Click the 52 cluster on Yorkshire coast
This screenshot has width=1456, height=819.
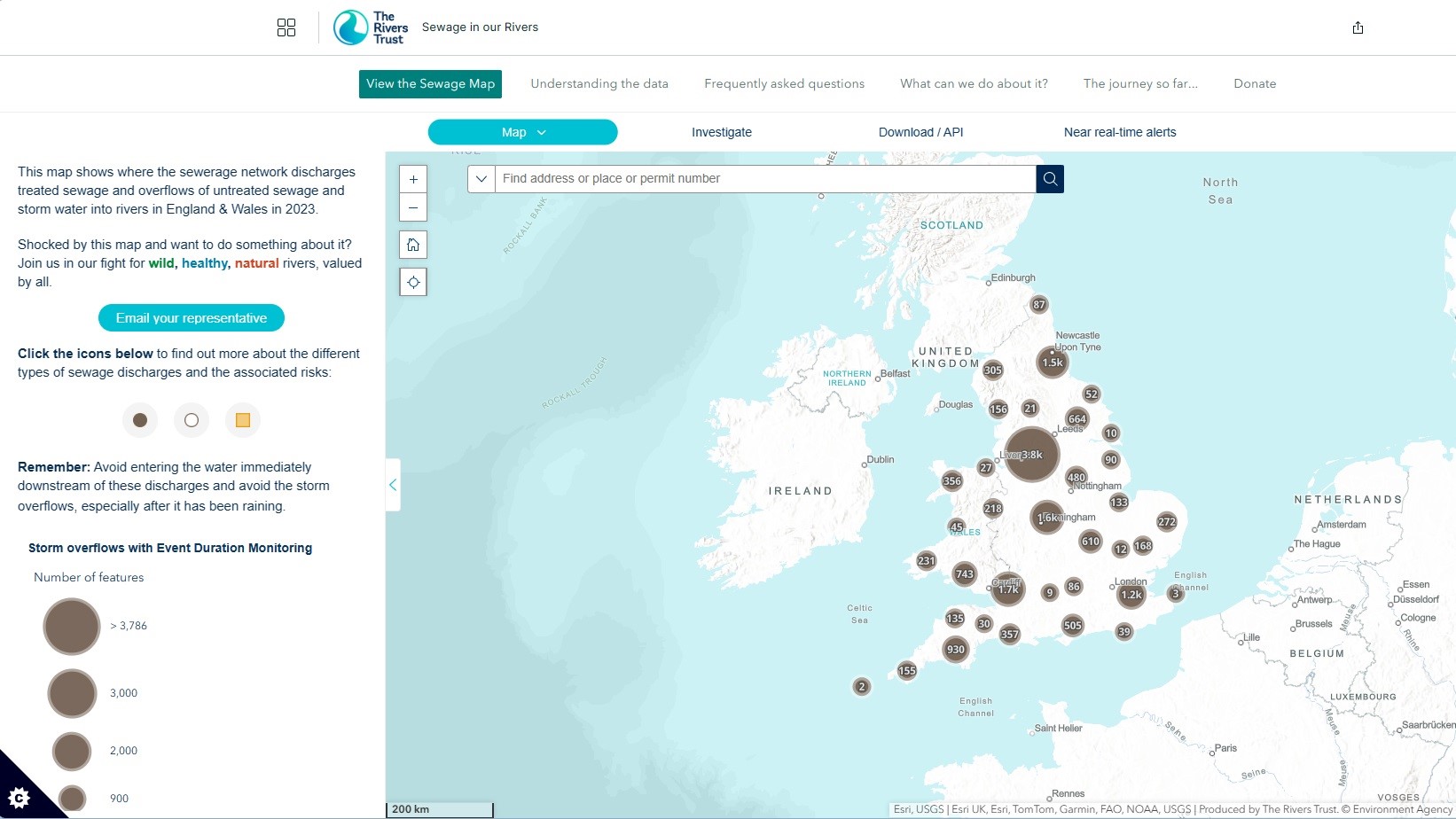click(1092, 394)
